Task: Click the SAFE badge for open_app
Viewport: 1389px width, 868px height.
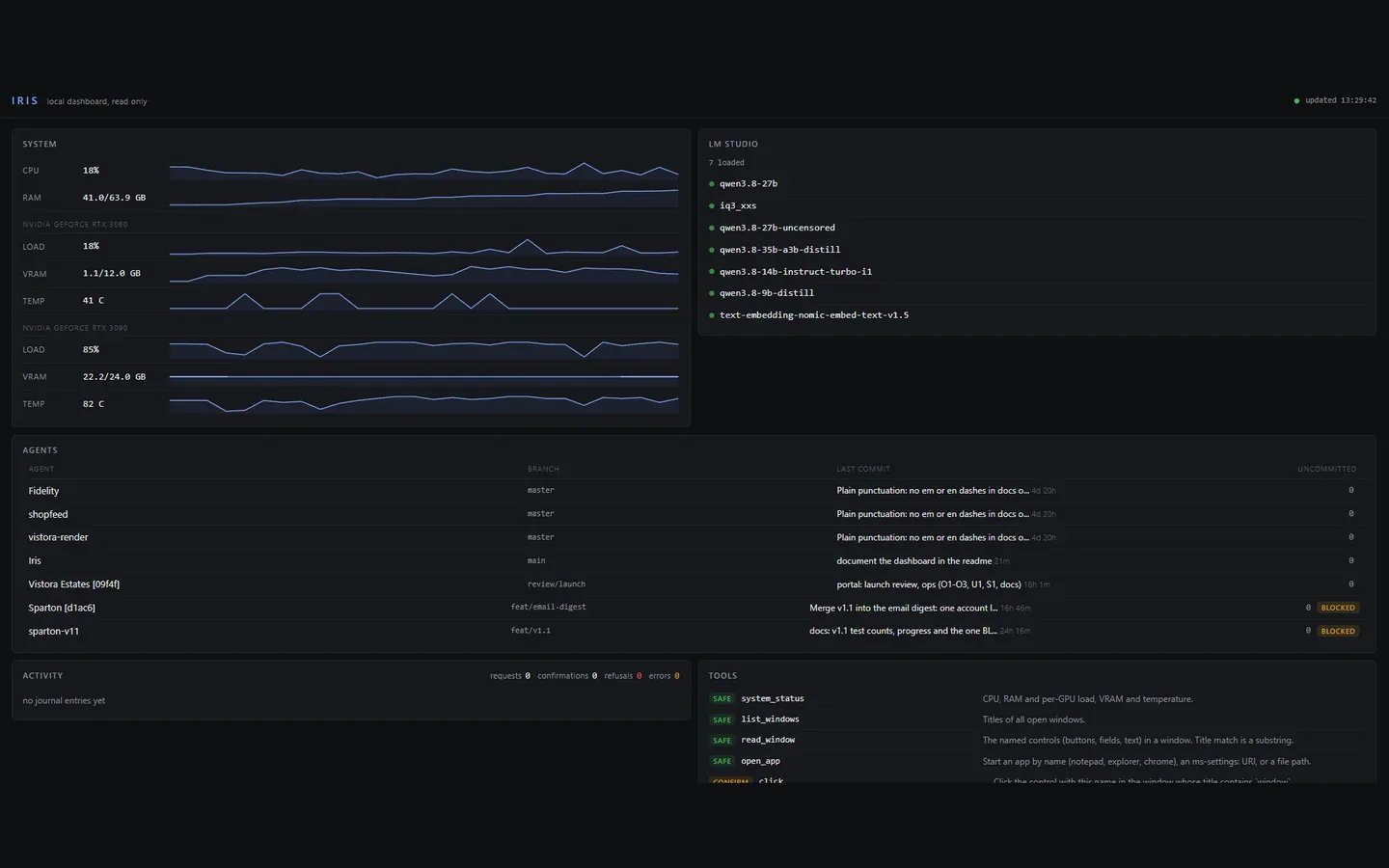Action: point(722,761)
